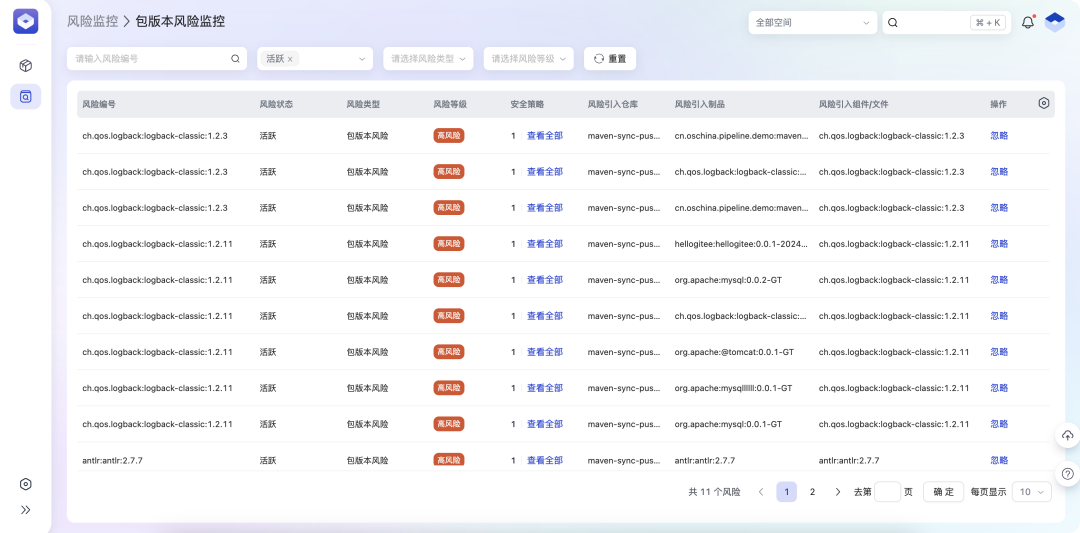The width and height of the screenshot is (1080, 533).
Task: Go to page 2 in pagination
Action: (812, 492)
